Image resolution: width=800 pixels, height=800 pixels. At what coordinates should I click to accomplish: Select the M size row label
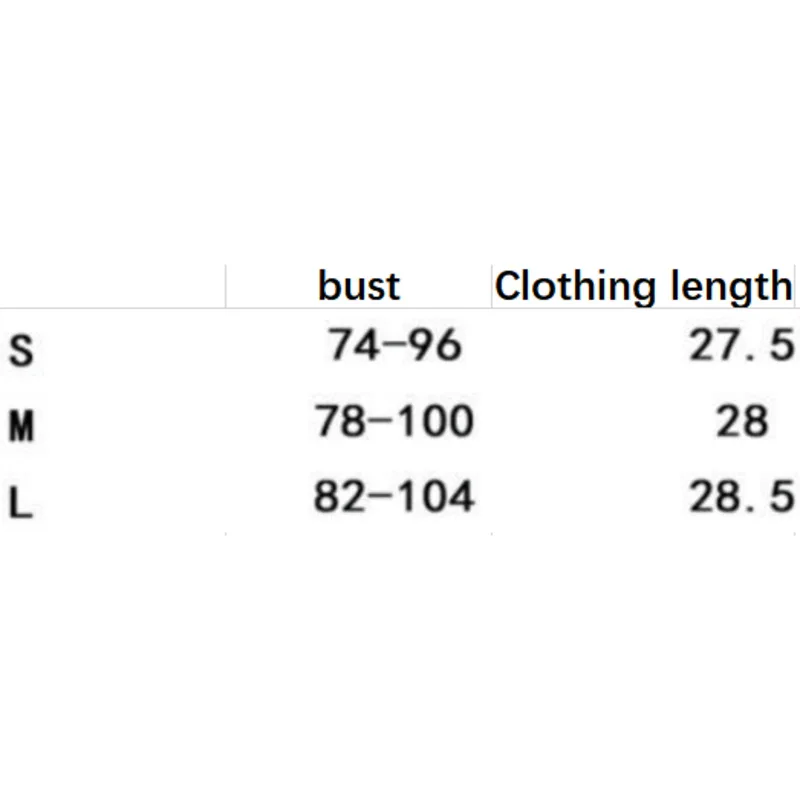click(x=21, y=427)
